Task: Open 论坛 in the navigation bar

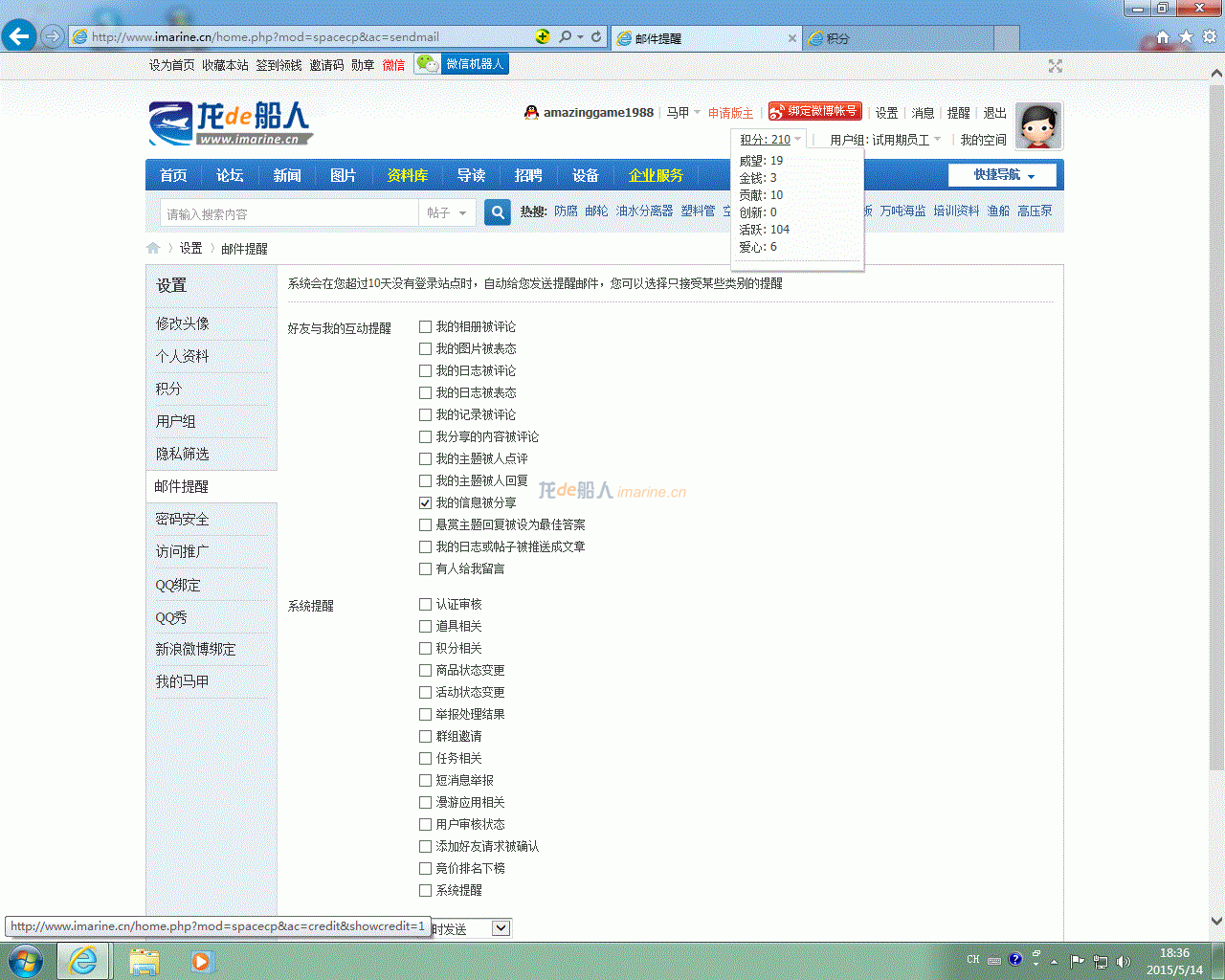Action: coord(230,175)
